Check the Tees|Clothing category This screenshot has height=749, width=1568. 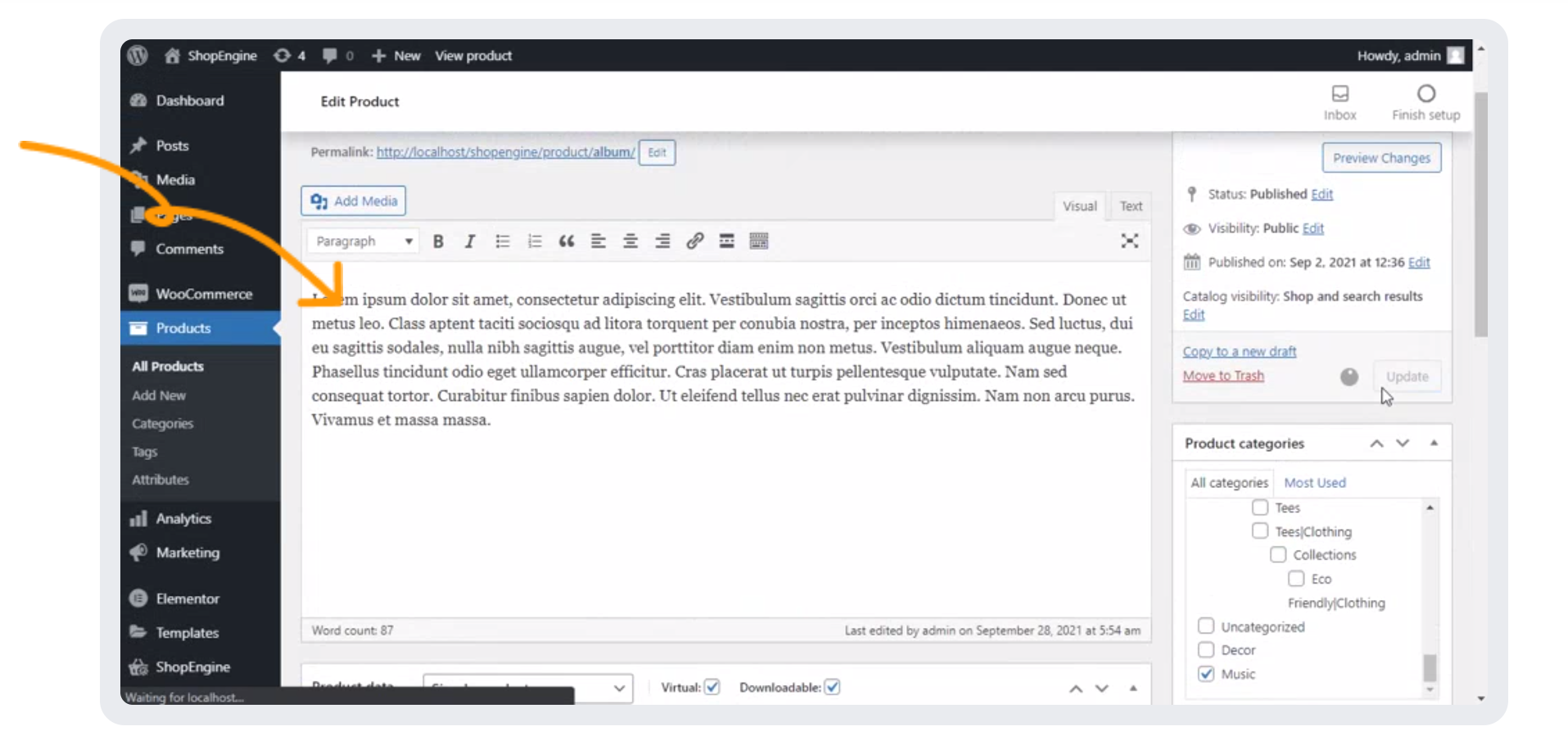[x=1260, y=531]
